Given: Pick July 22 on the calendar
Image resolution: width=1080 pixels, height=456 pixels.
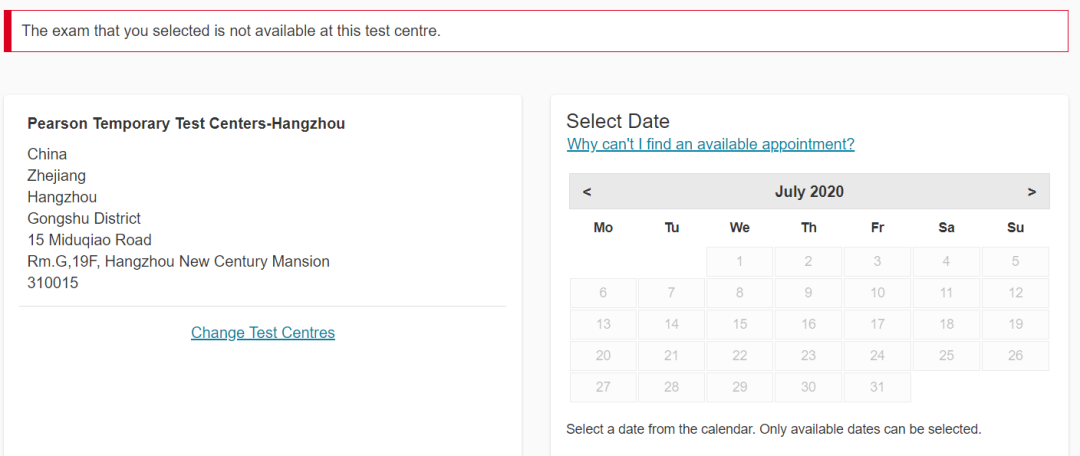Looking at the screenshot, I should [x=740, y=356].
